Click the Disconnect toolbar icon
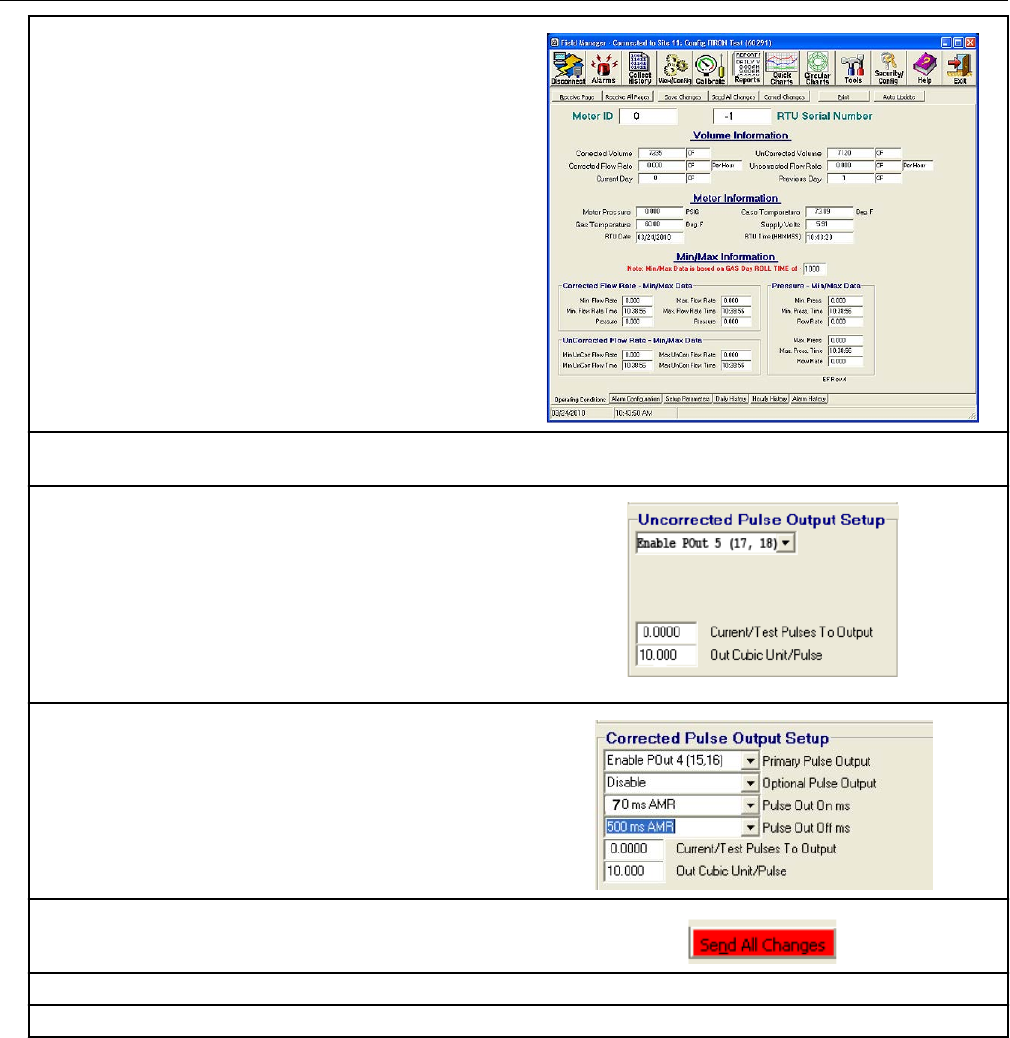The height and width of the screenshot is (1038, 1010). 568,68
